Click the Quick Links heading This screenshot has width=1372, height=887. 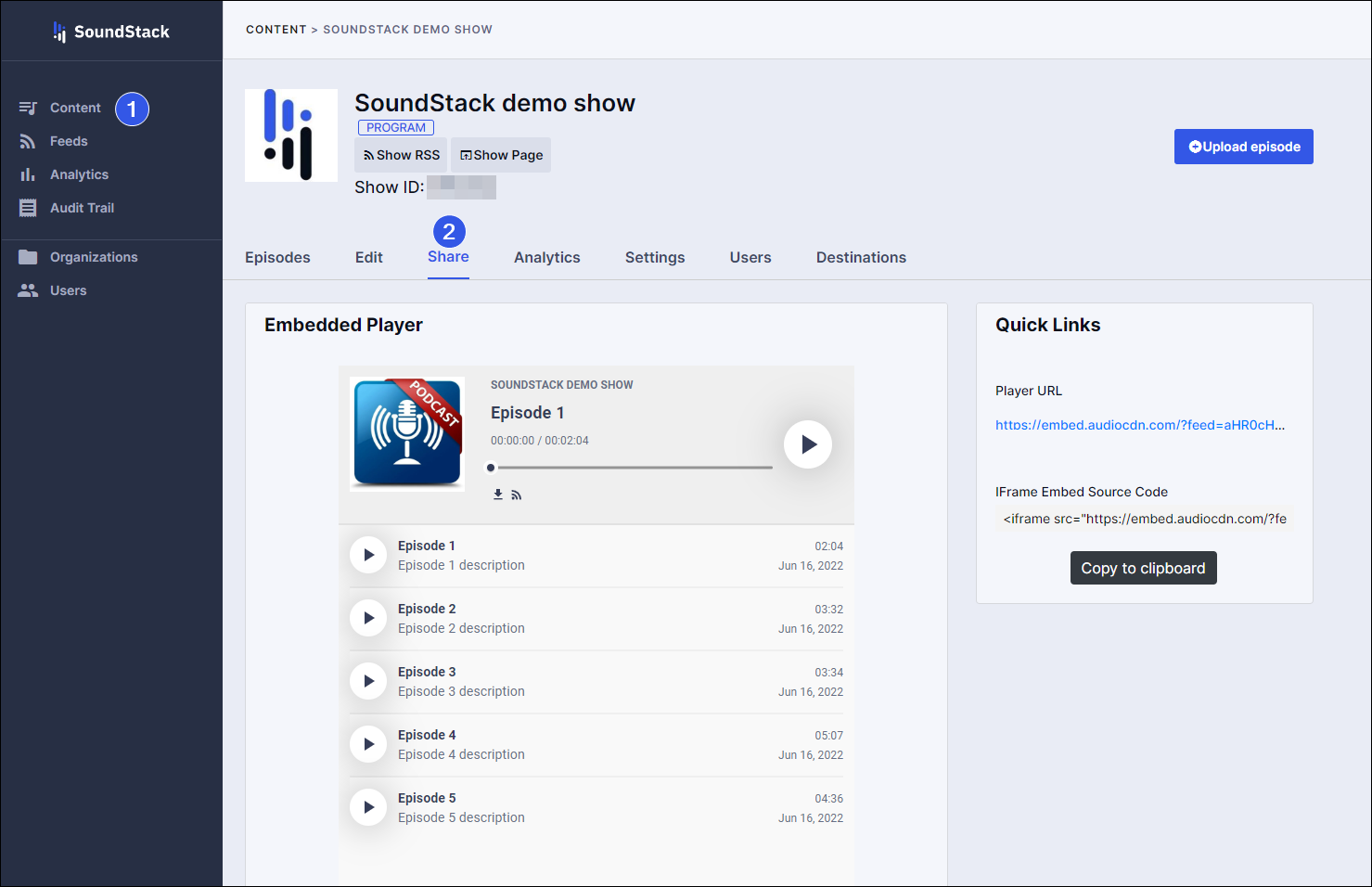[x=1048, y=325]
